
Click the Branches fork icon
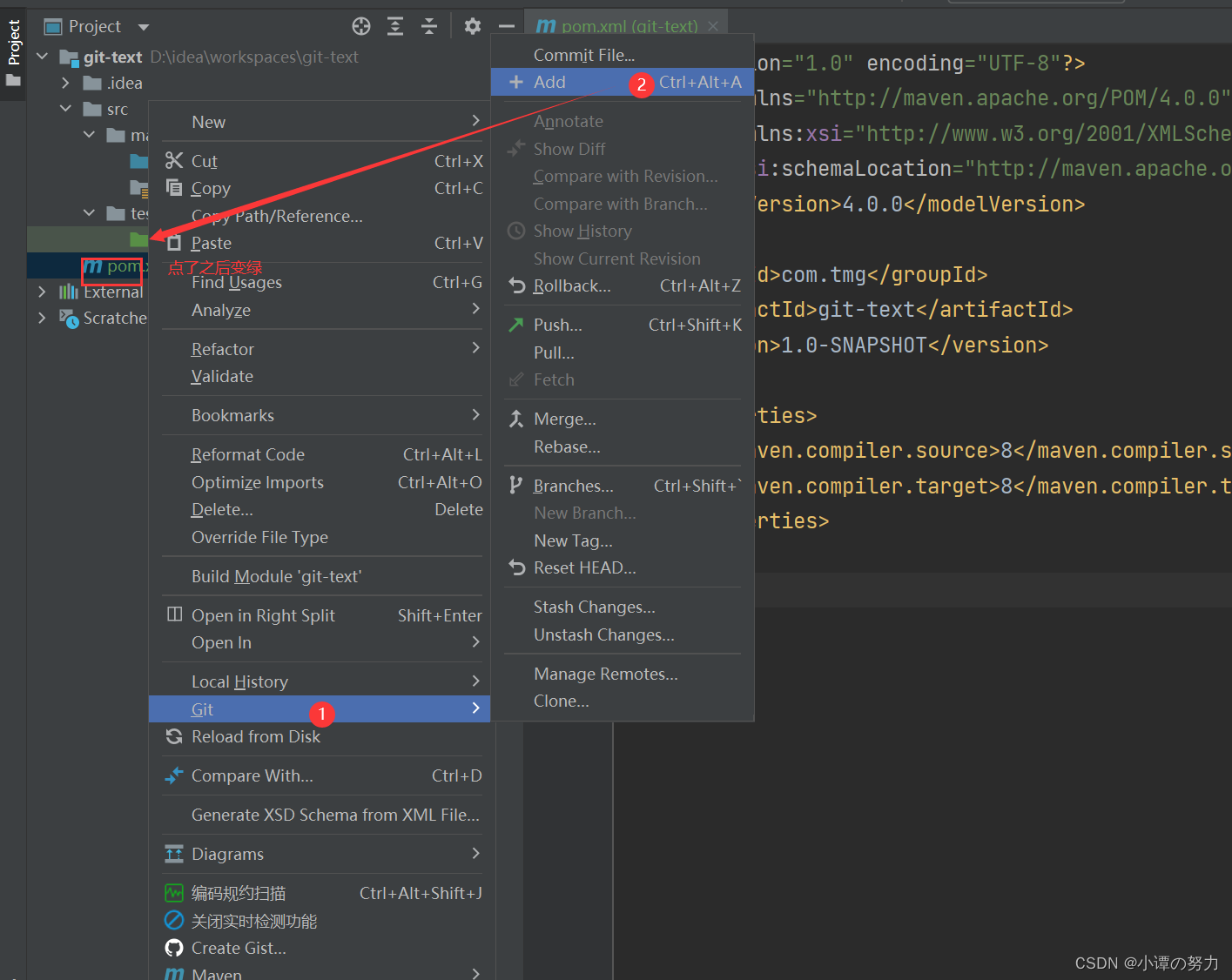tap(516, 486)
